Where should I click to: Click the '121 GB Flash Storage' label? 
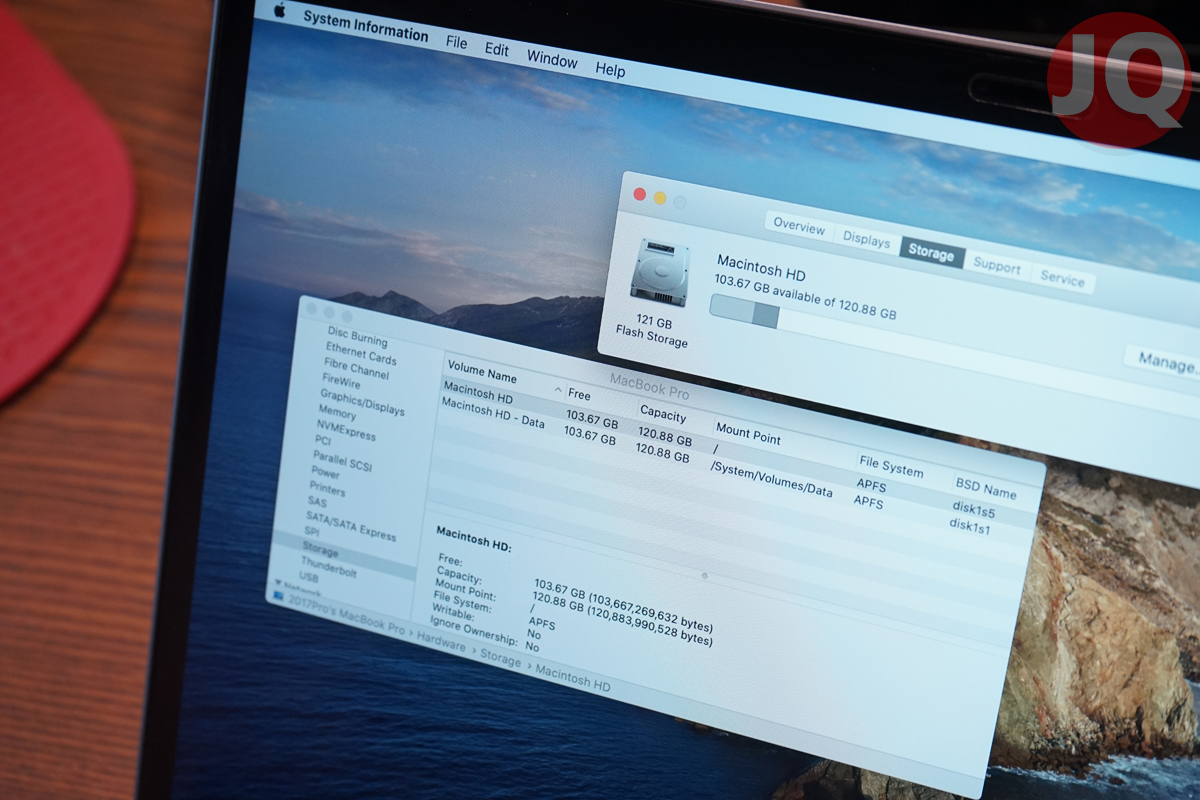pos(652,332)
